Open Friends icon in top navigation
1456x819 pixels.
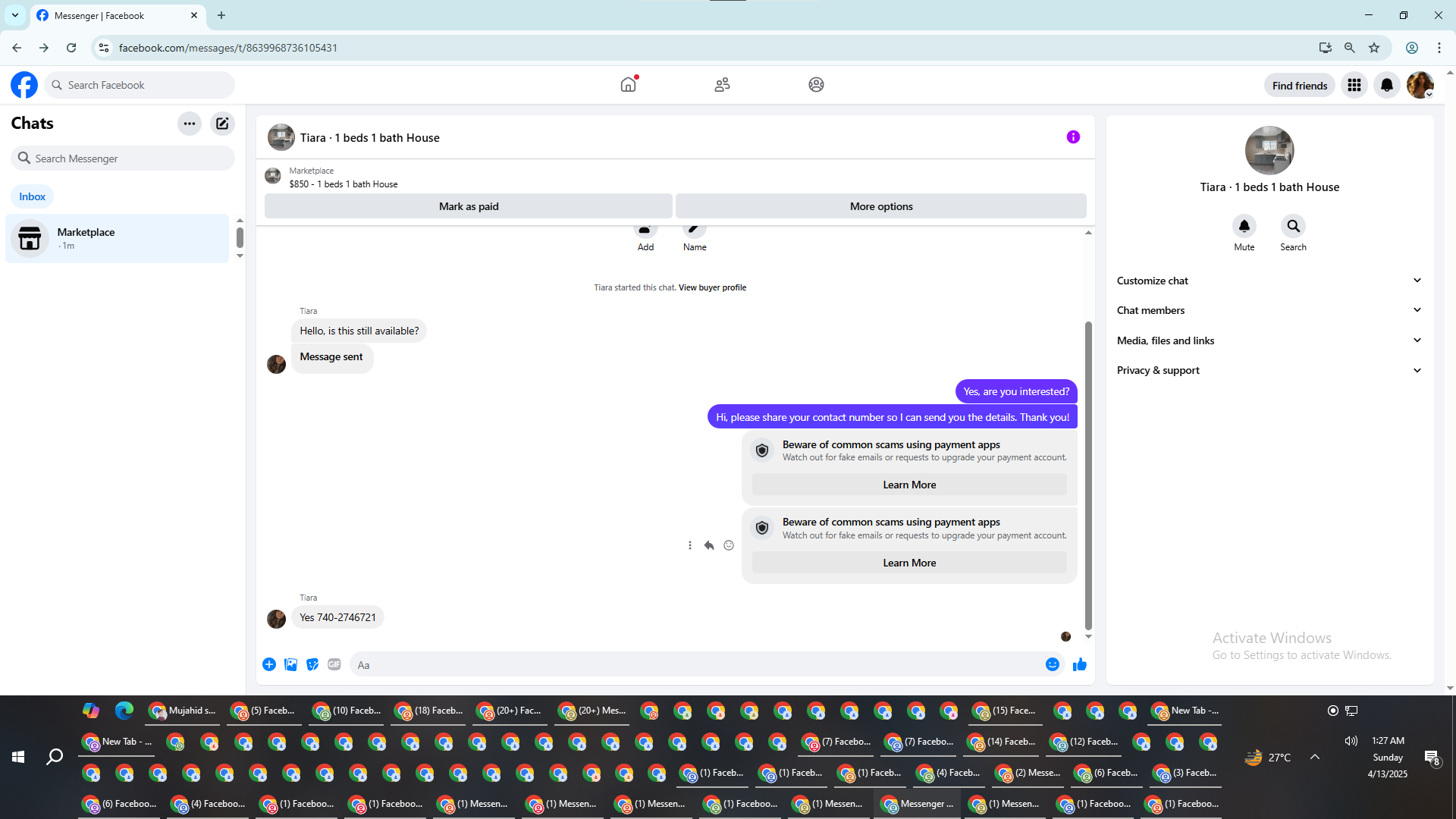tap(722, 85)
